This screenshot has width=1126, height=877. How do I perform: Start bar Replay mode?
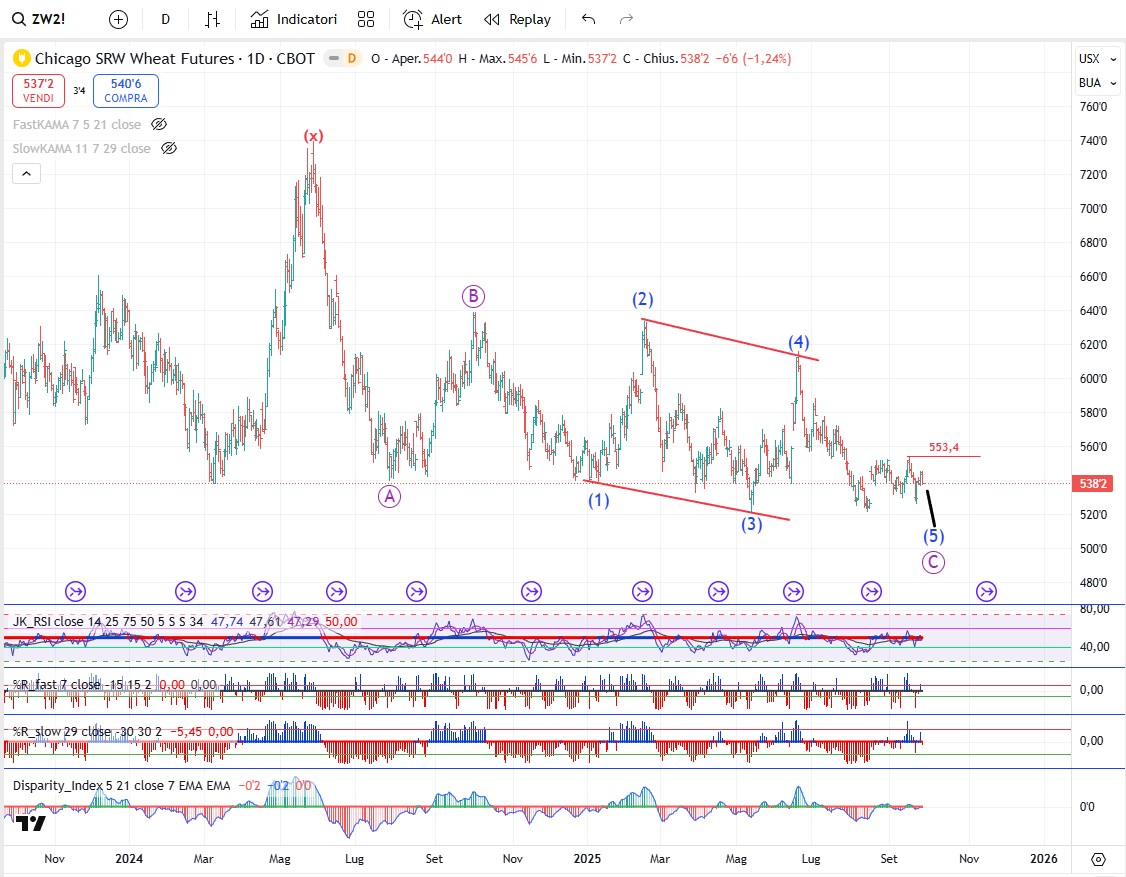[x=517, y=19]
